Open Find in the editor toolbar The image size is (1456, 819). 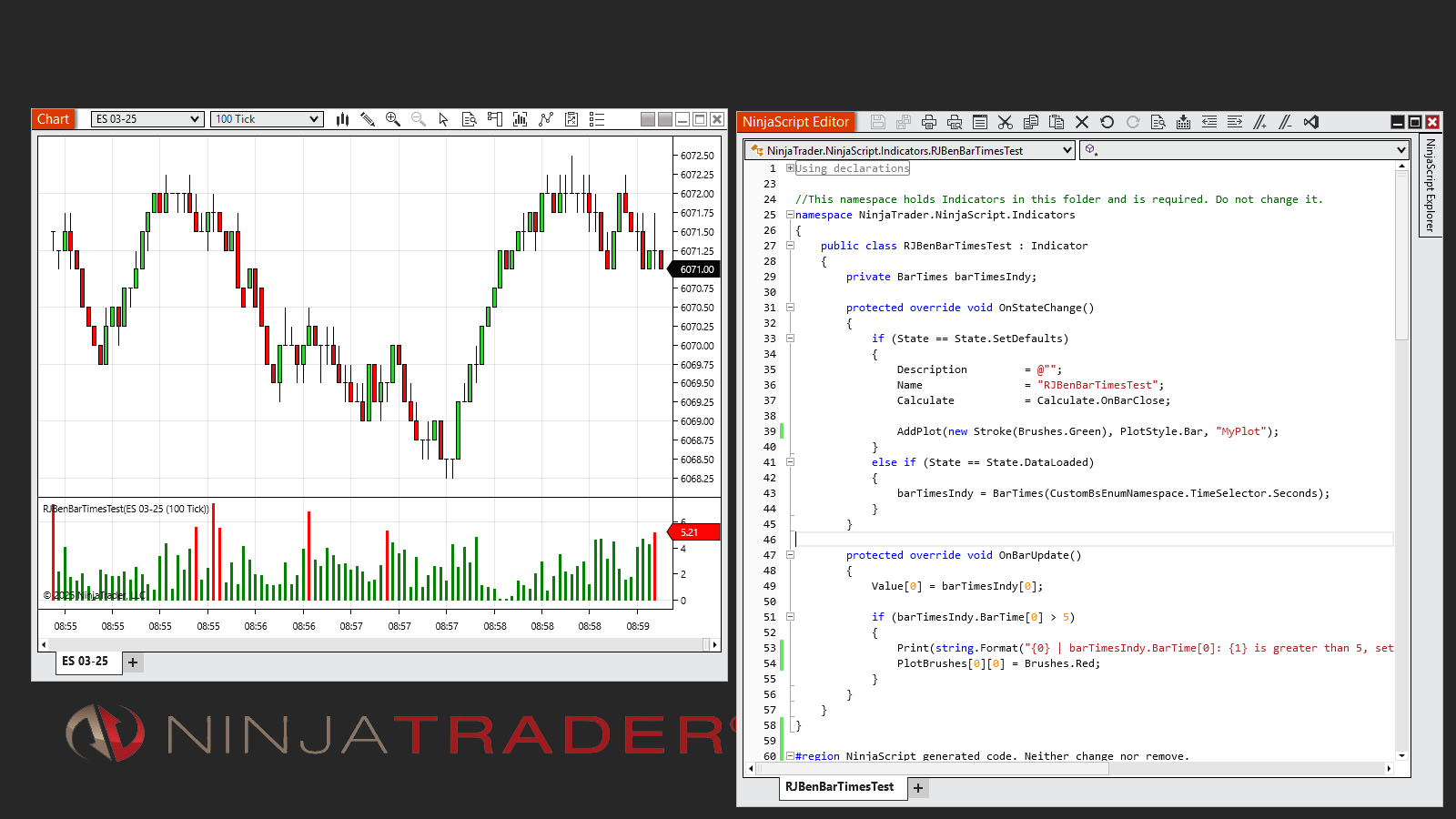point(1158,122)
